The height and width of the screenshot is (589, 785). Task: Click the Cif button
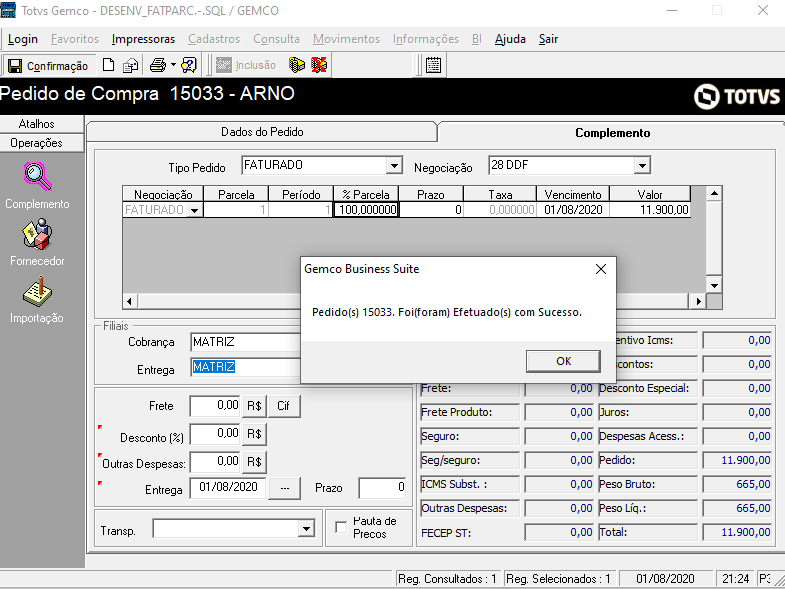pos(283,406)
